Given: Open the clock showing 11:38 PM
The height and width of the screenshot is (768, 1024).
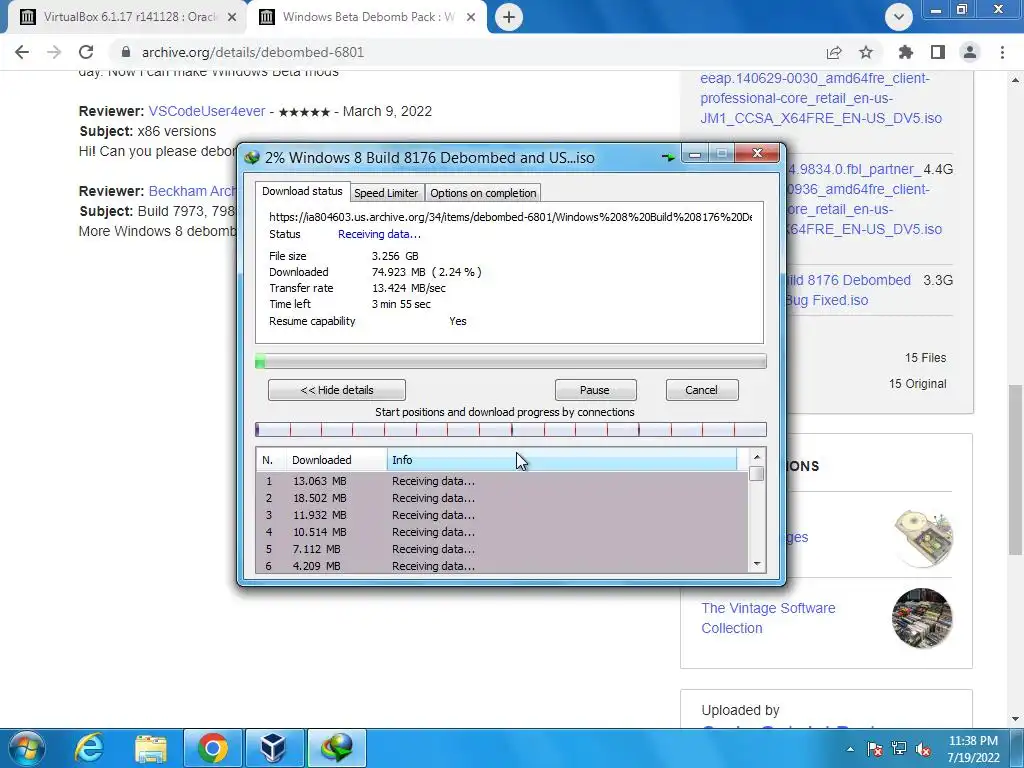Looking at the screenshot, I should pyautogui.click(x=973, y=749).
